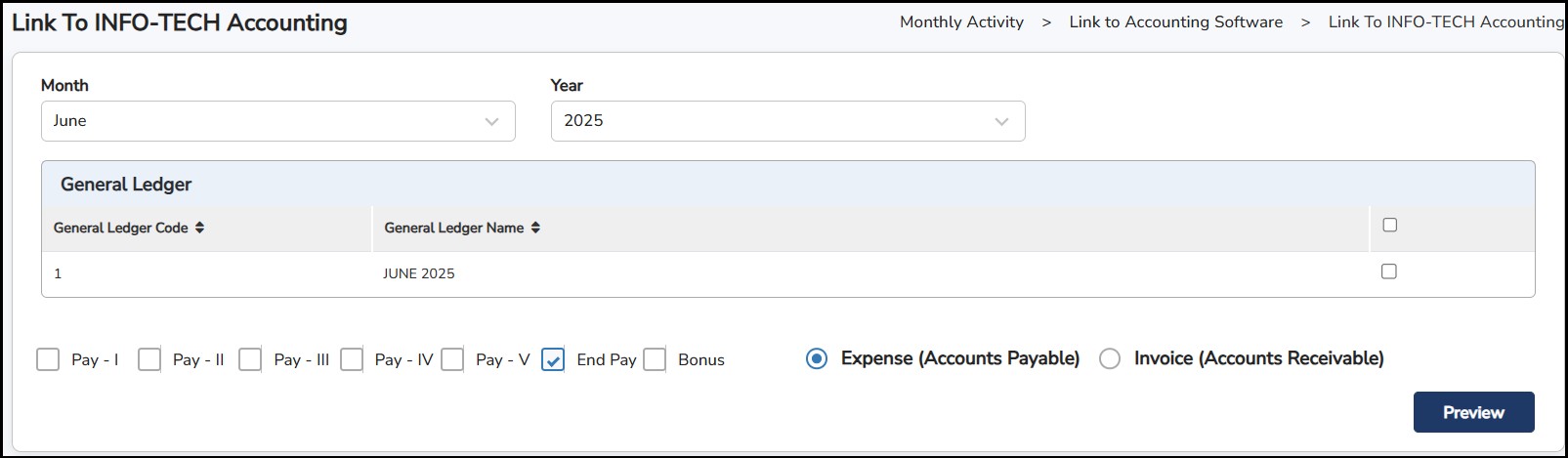Select Expense (Accounts Payable) radio button

coord(817,358)
